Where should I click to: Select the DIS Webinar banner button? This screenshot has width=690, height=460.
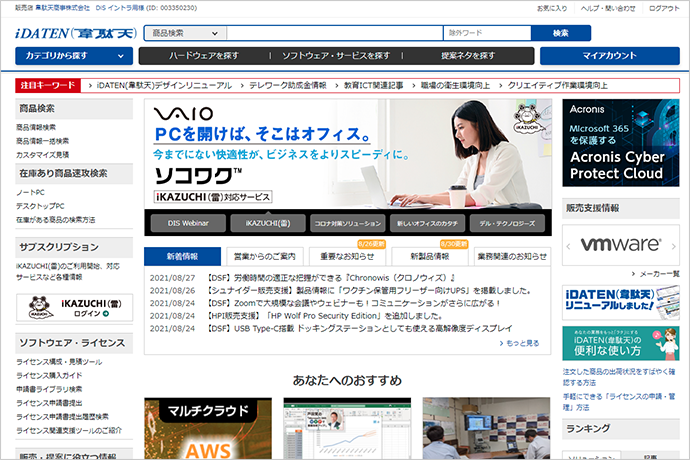[188, 223]
